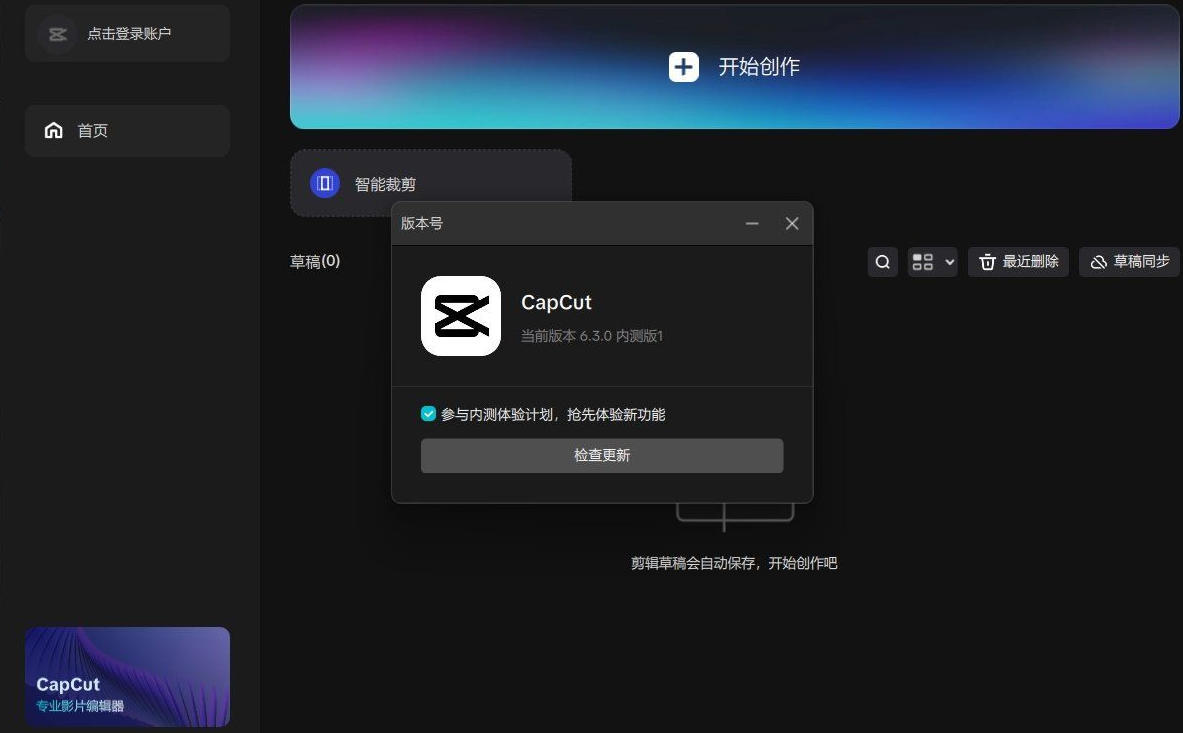Click the plus icon beside 开始创作
Screen dimensions: 1183x733
684,67
